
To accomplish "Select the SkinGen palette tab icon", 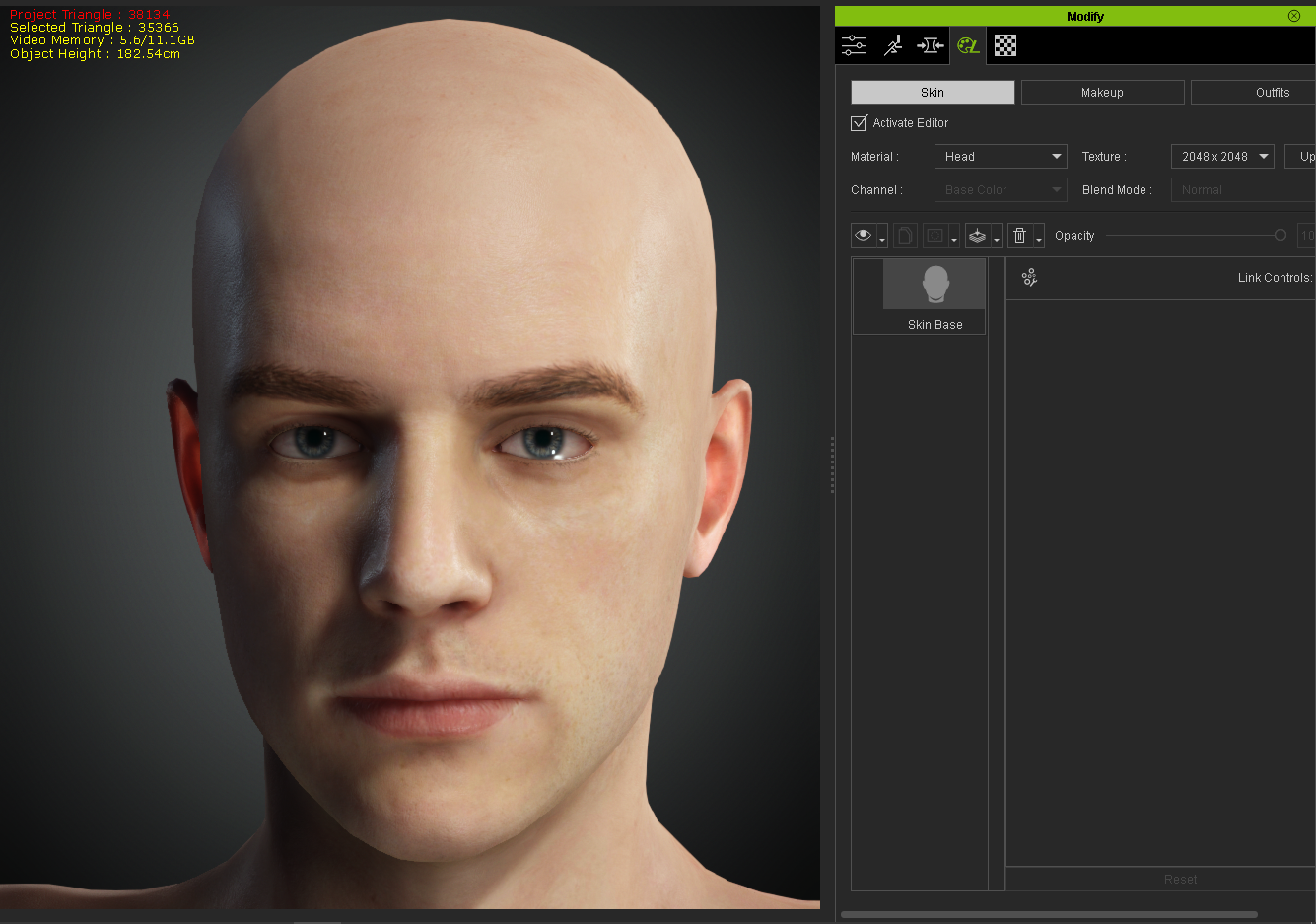I will click(968, 45).
